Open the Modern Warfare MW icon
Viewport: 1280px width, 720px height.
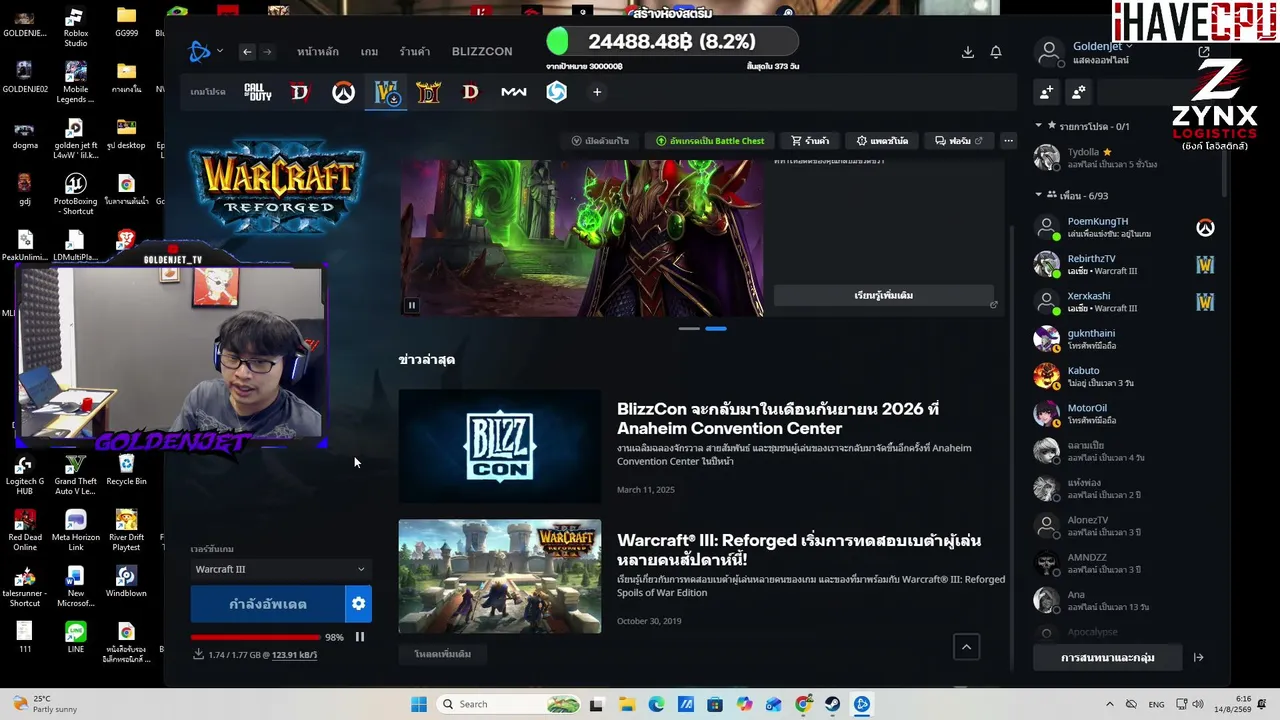tap(514, 92)
